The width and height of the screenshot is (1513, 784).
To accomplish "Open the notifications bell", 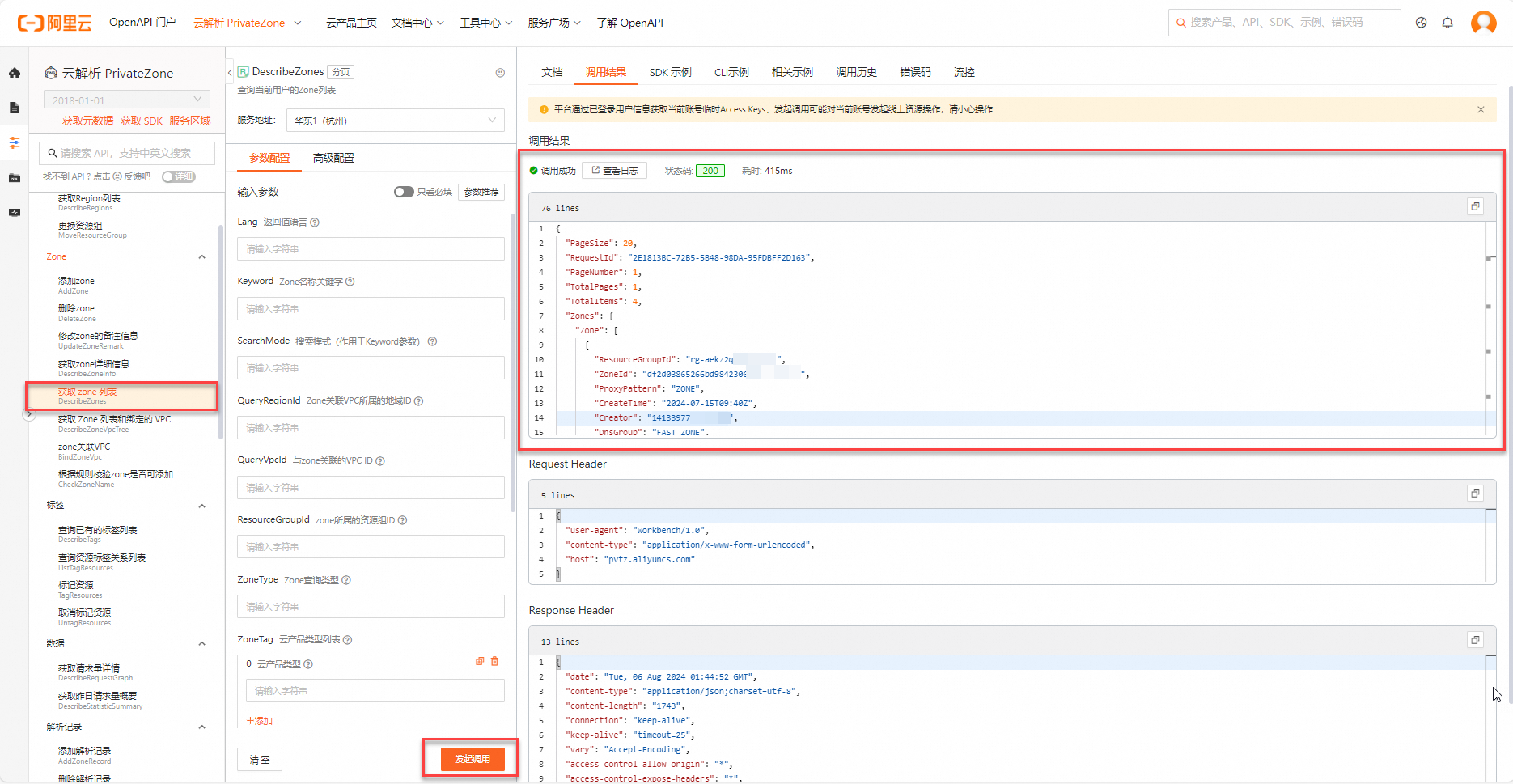I will [x=1447, y=23].
